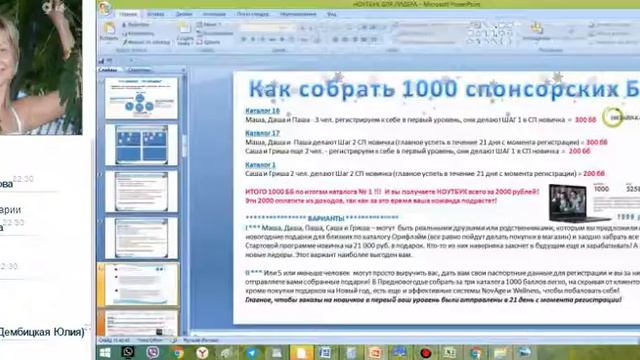Switch to the Структура outline pane tab
This screenshot has height=360, width=640.
139,70
